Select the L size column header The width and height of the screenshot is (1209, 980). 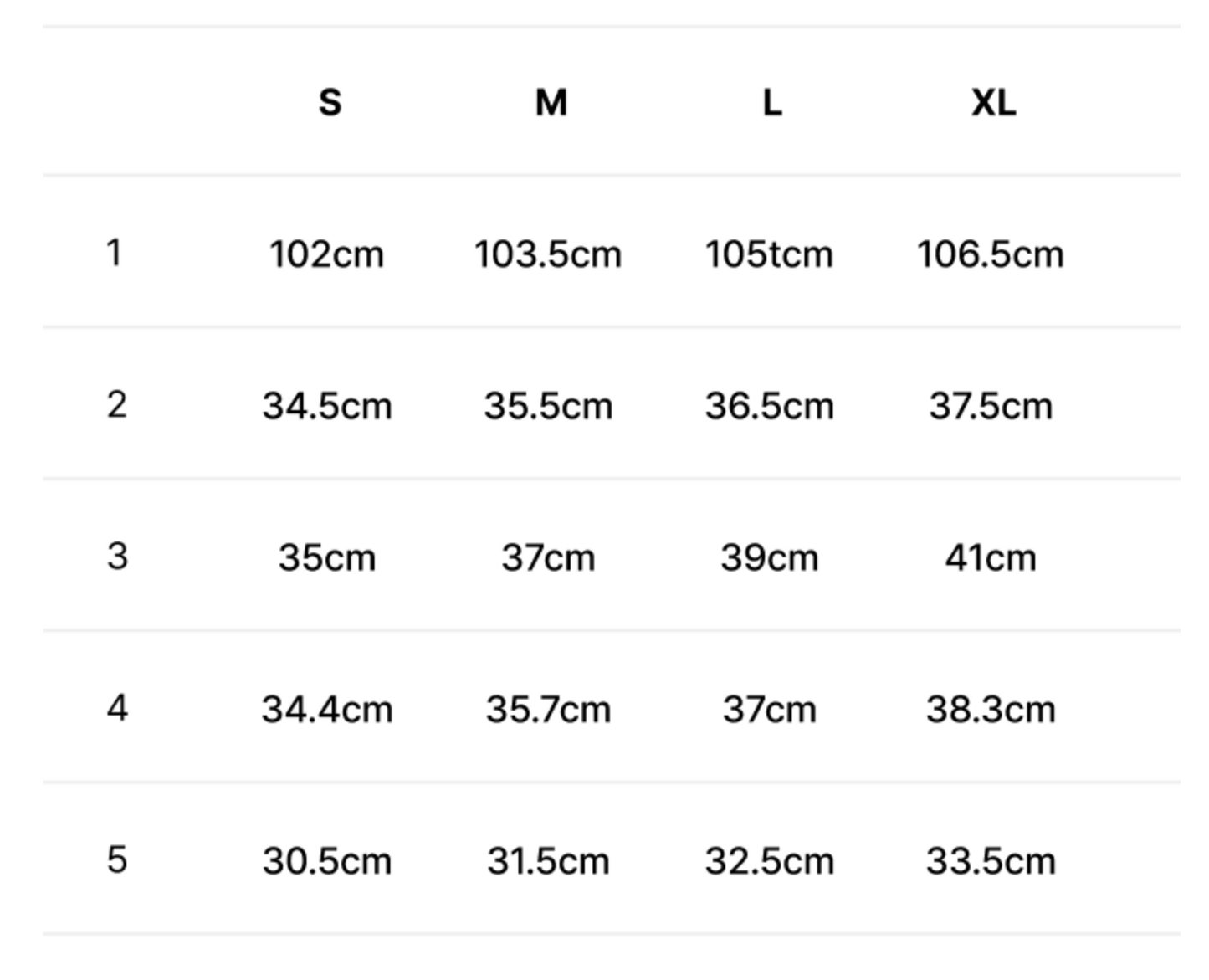(x=772, y=103)
